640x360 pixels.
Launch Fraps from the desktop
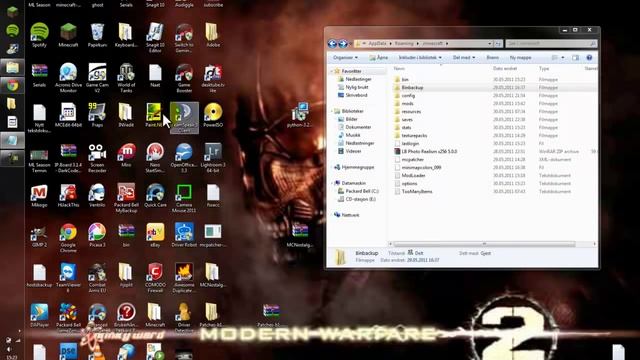[97, 115]
